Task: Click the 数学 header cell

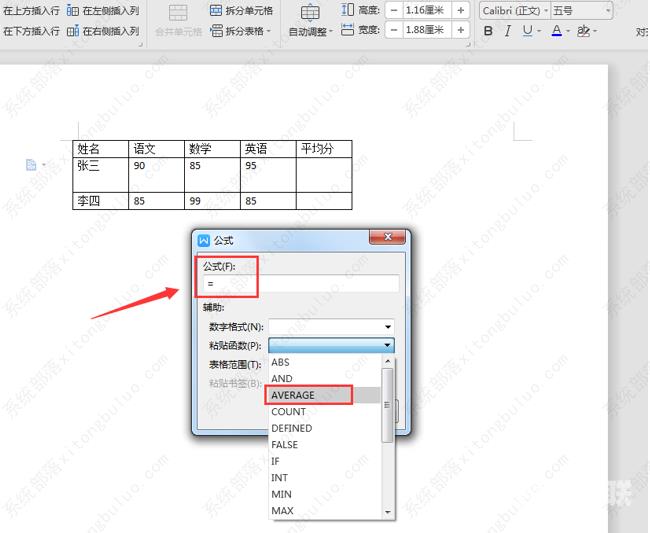Action: (212, 149)
